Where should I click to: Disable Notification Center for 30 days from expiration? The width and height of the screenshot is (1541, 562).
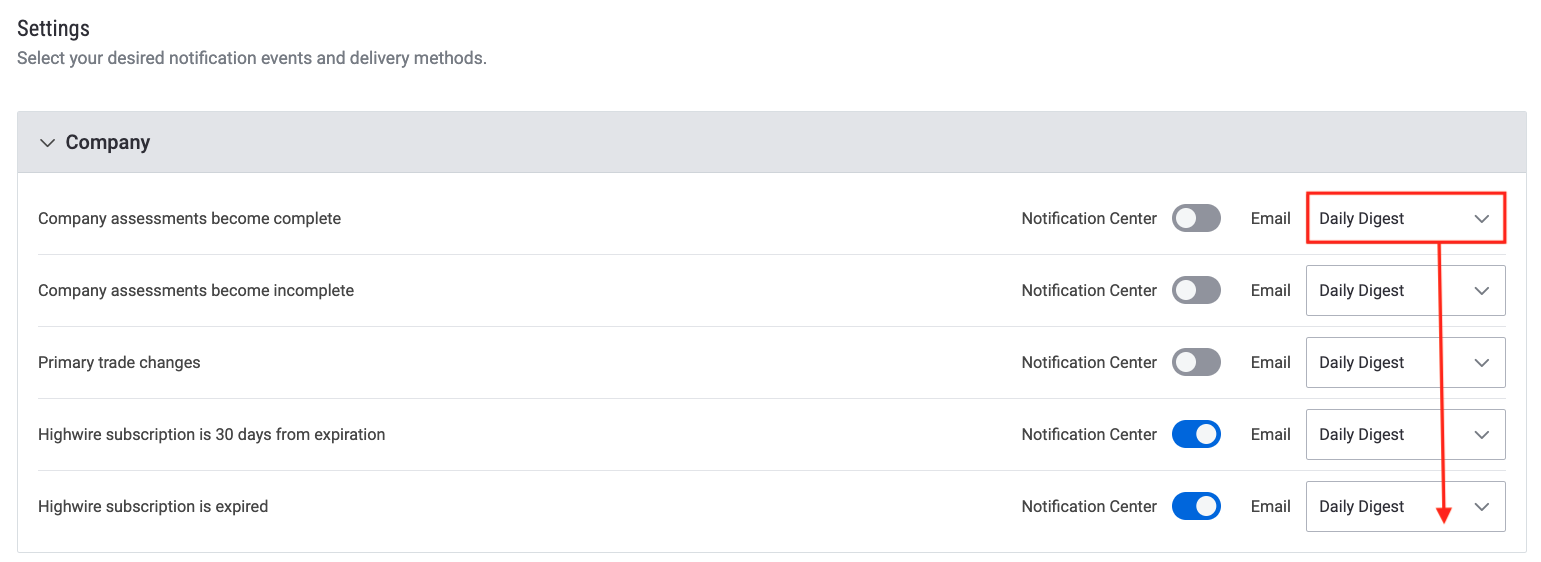[x=1196, y=434]
